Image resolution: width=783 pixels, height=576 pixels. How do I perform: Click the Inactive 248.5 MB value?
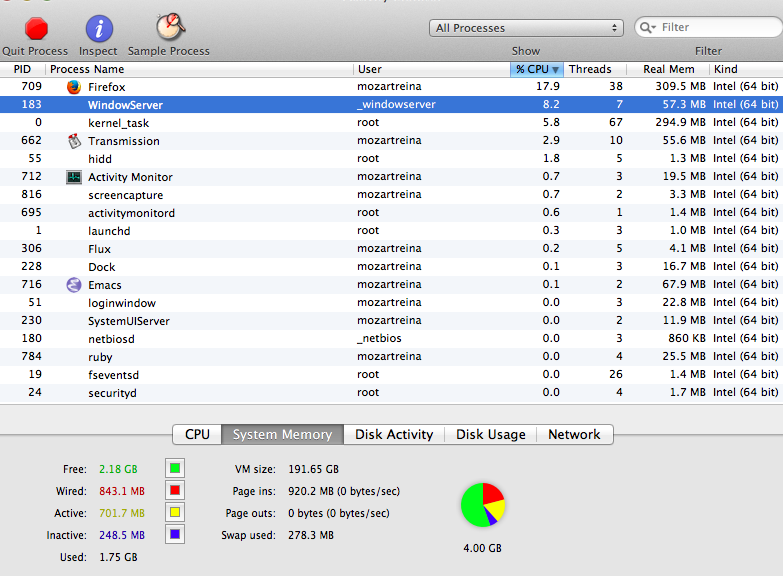(x=122, y=535)
